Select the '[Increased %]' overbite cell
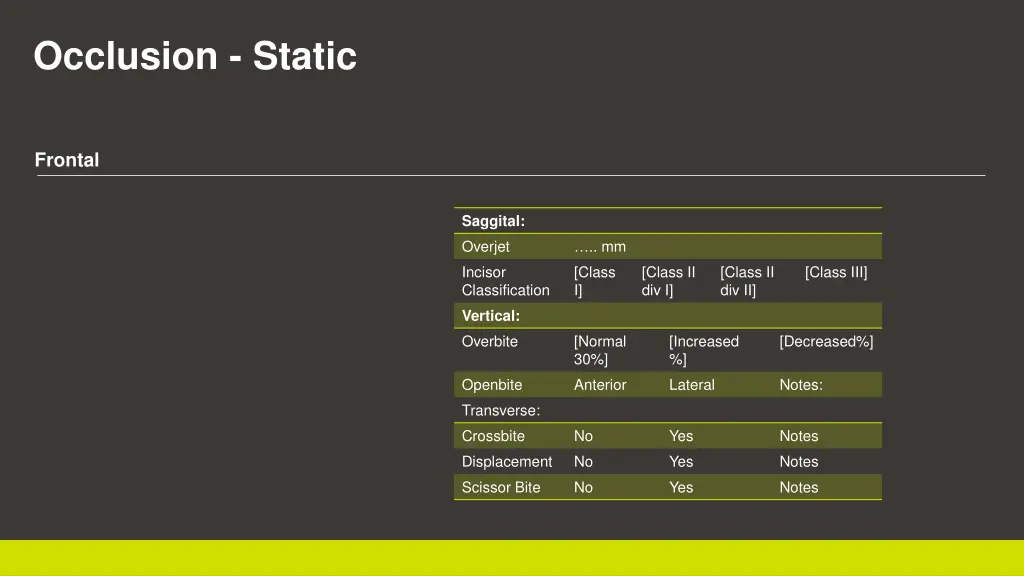This screenshot has height=576, width=1024. 703,351
